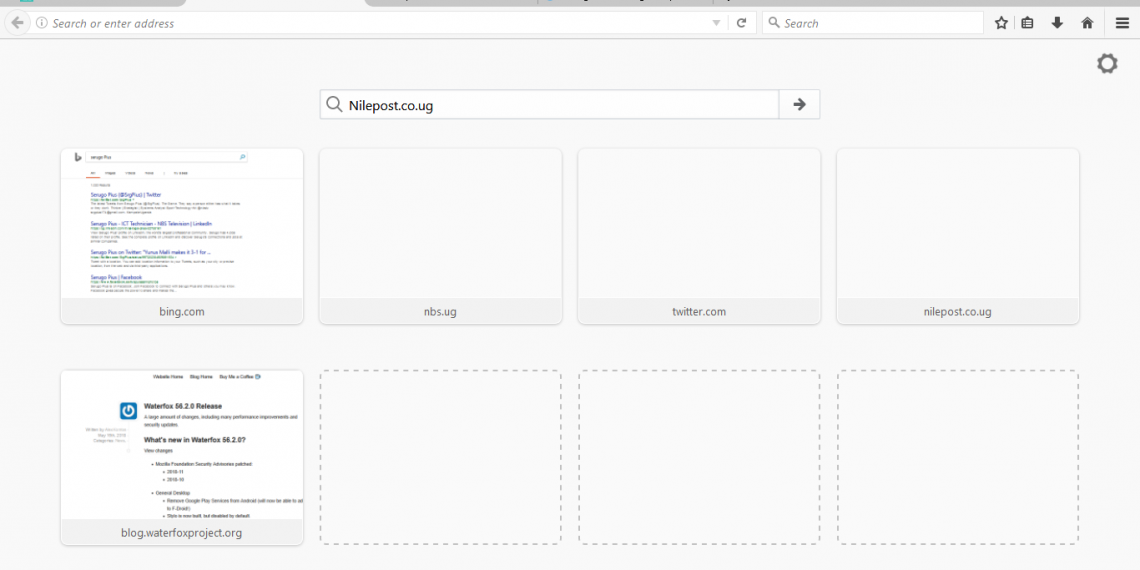This screenshot has height=570, width=1140.
Task: Reload the current page
Action: [x=741, y=23]
